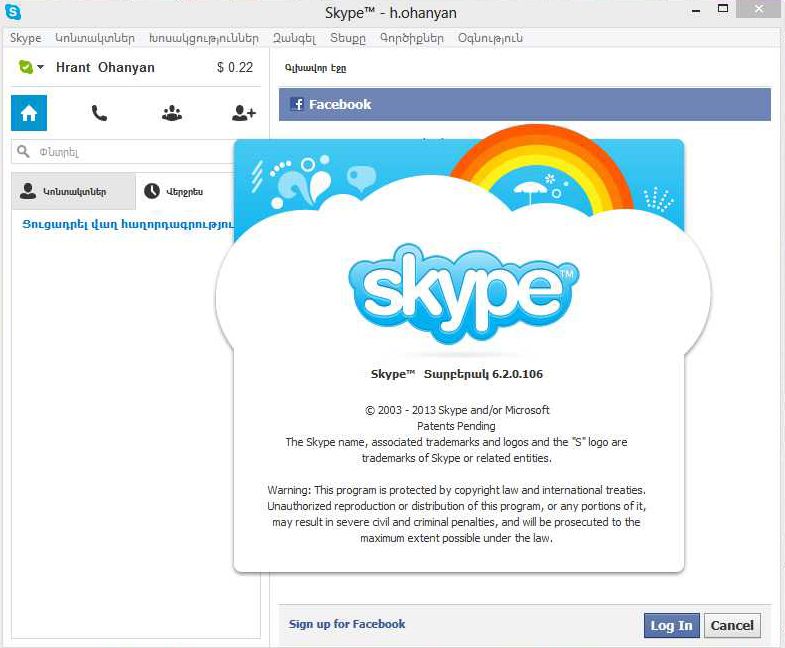Click the contacts tab person icon

tap(28, 191)
